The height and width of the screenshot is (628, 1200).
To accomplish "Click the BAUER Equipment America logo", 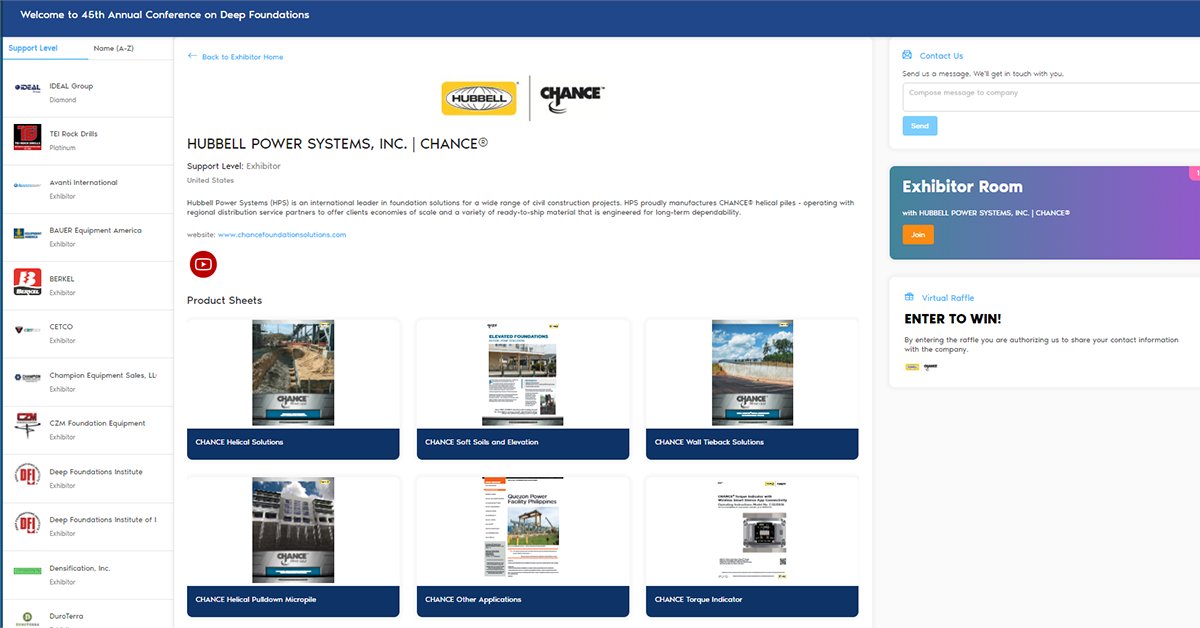I will pyautogui.click(x=27, y=234).
